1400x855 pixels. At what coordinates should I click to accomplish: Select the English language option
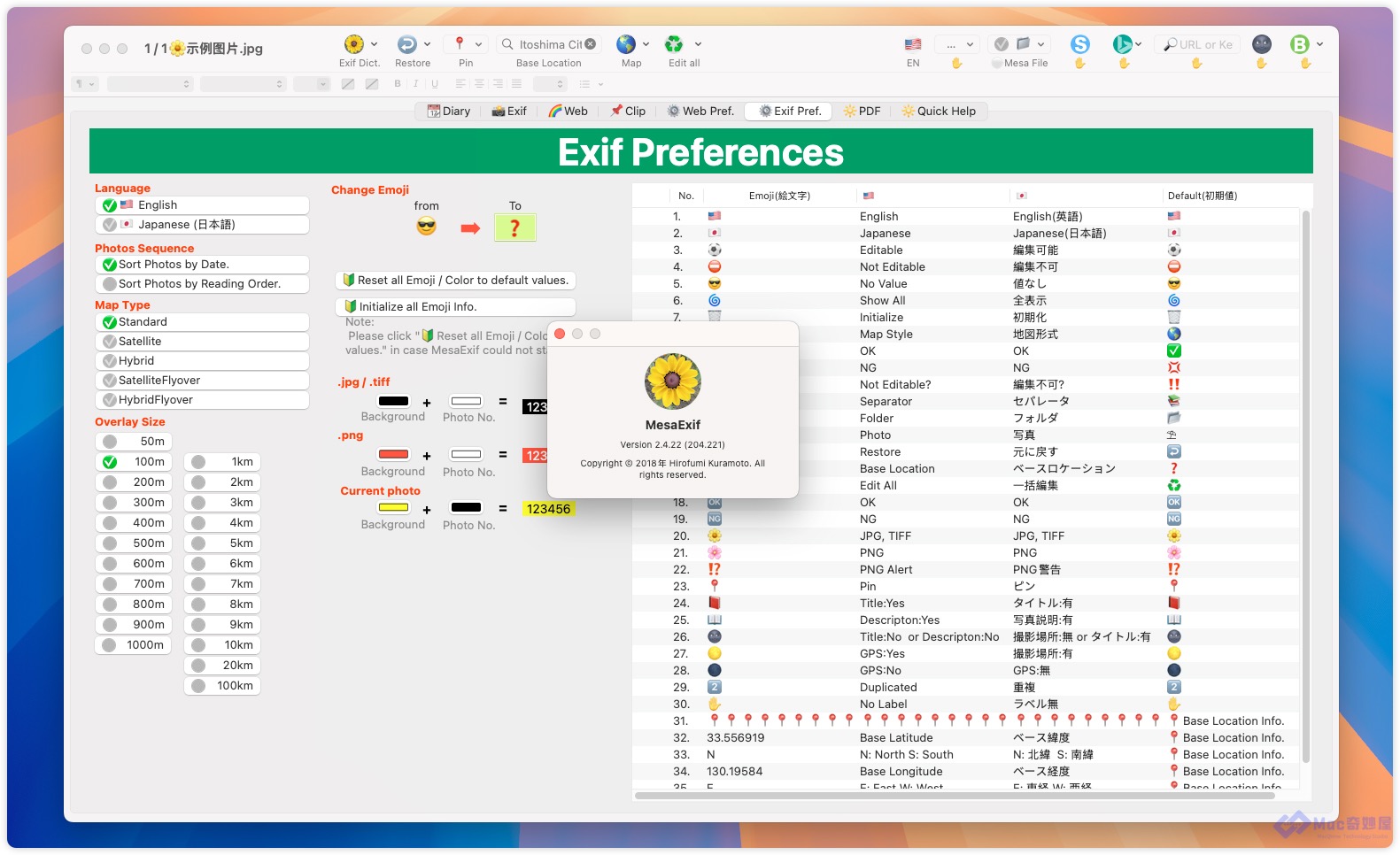coord(202,205)
